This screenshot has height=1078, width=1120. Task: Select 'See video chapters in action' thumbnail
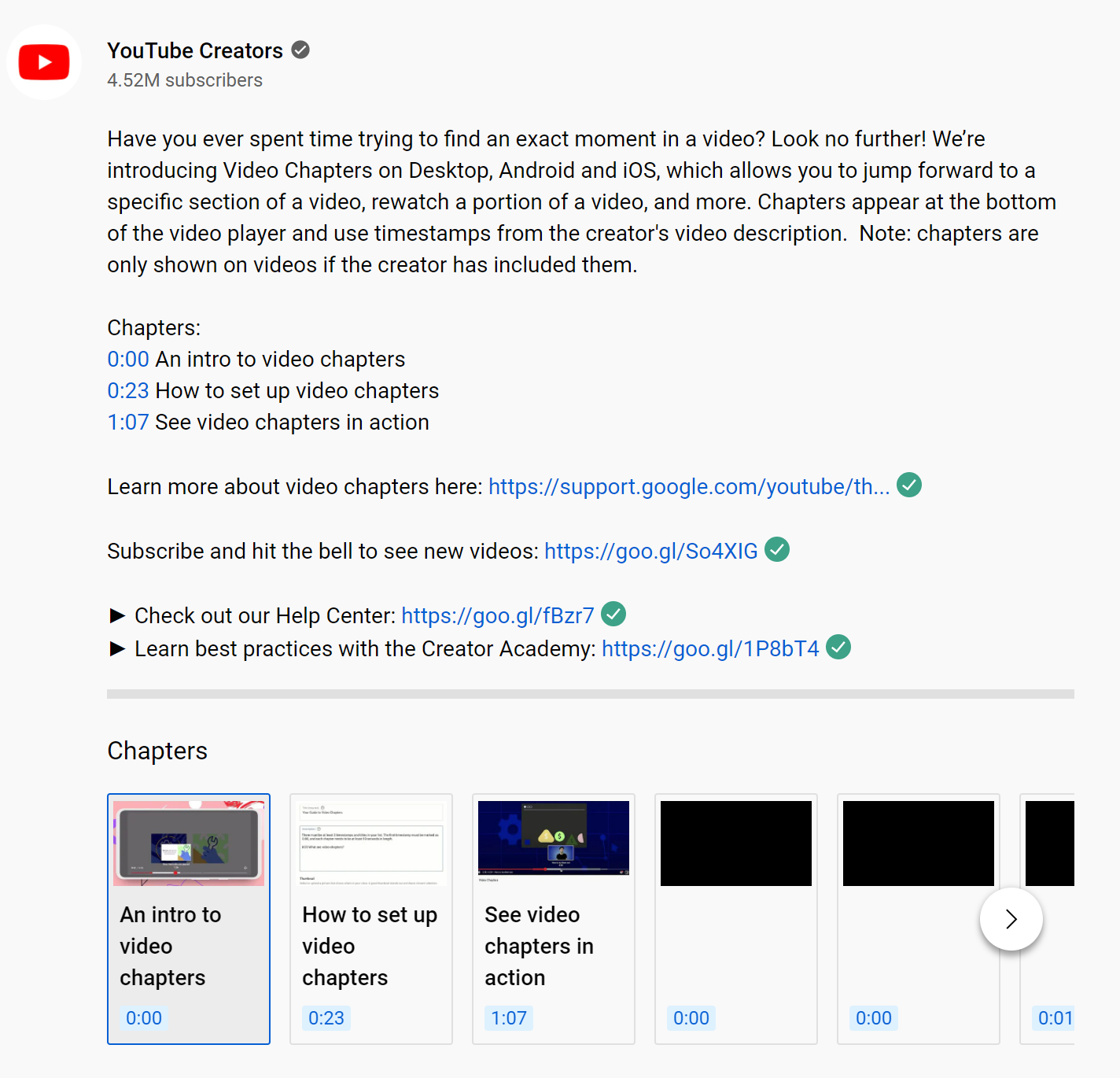(554, 844)
